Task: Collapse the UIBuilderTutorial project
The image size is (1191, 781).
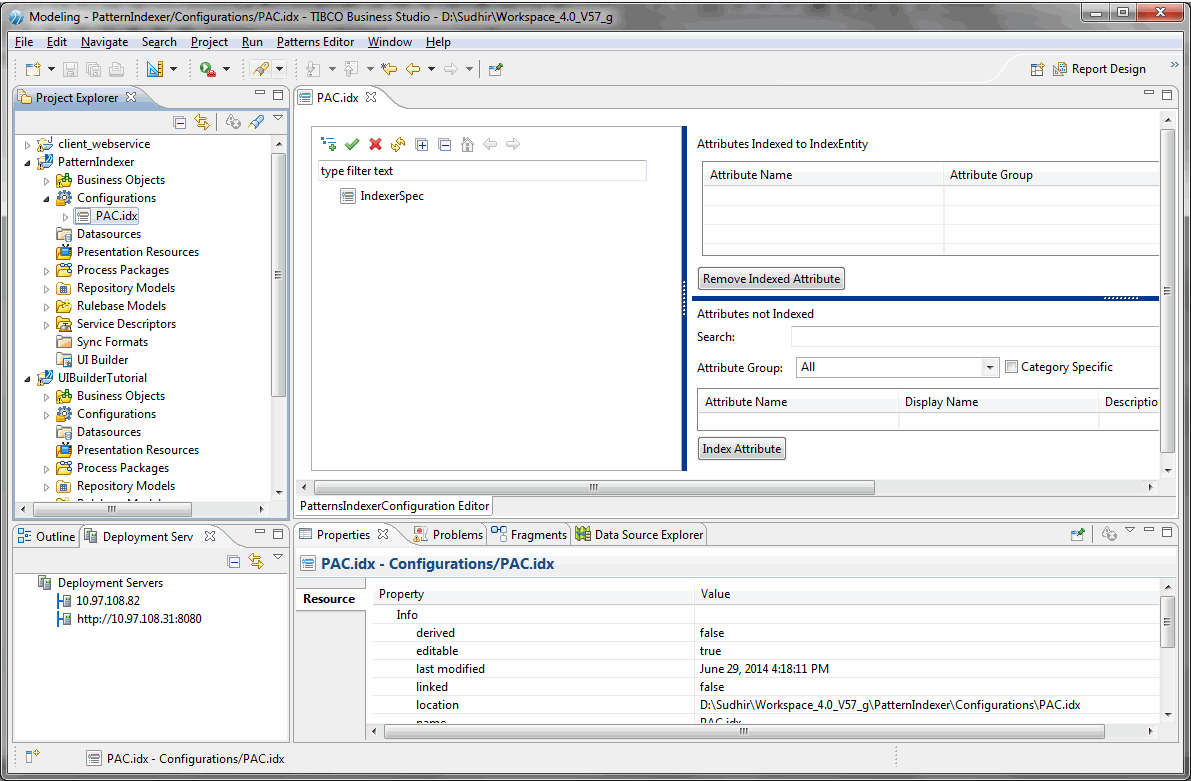Action: (27, 378)
